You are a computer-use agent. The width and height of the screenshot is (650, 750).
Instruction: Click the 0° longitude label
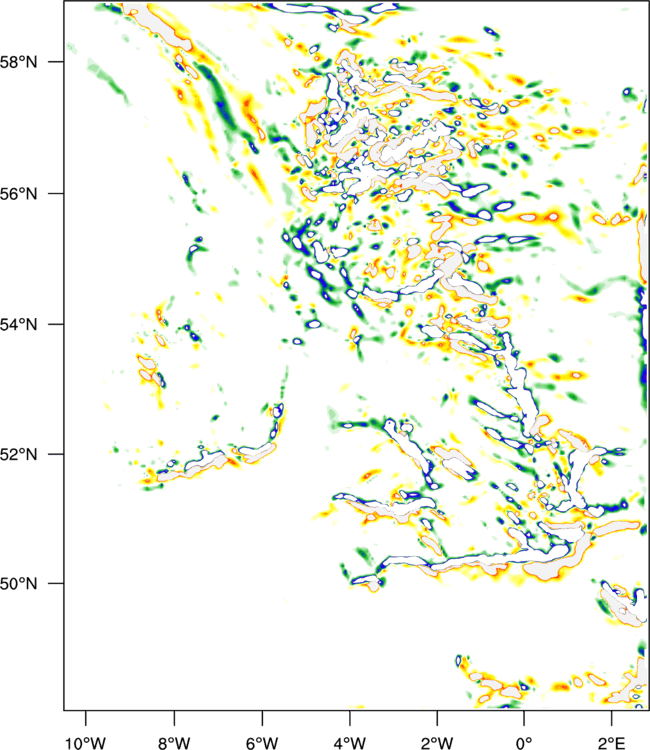524,743
